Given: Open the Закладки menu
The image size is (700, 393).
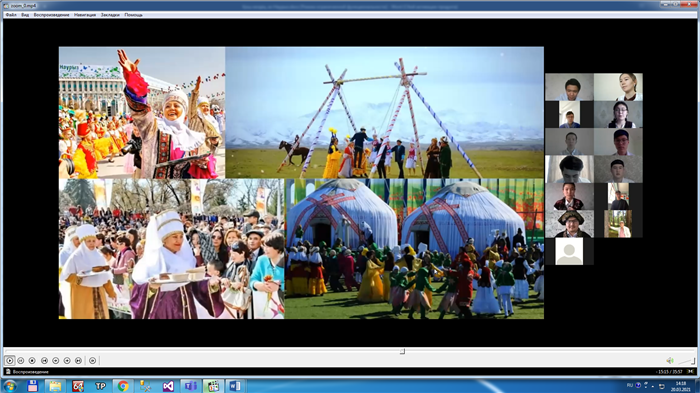Looking at the screenshot, I should [x=110, y=15].
